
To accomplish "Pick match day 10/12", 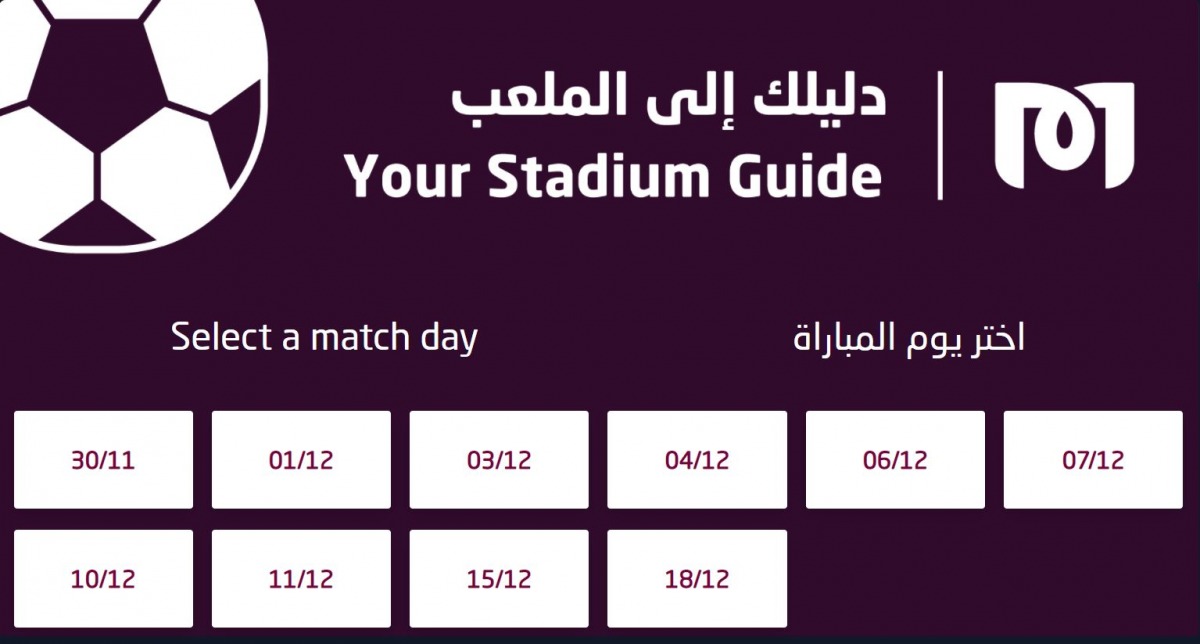I will tap(103, 578).
